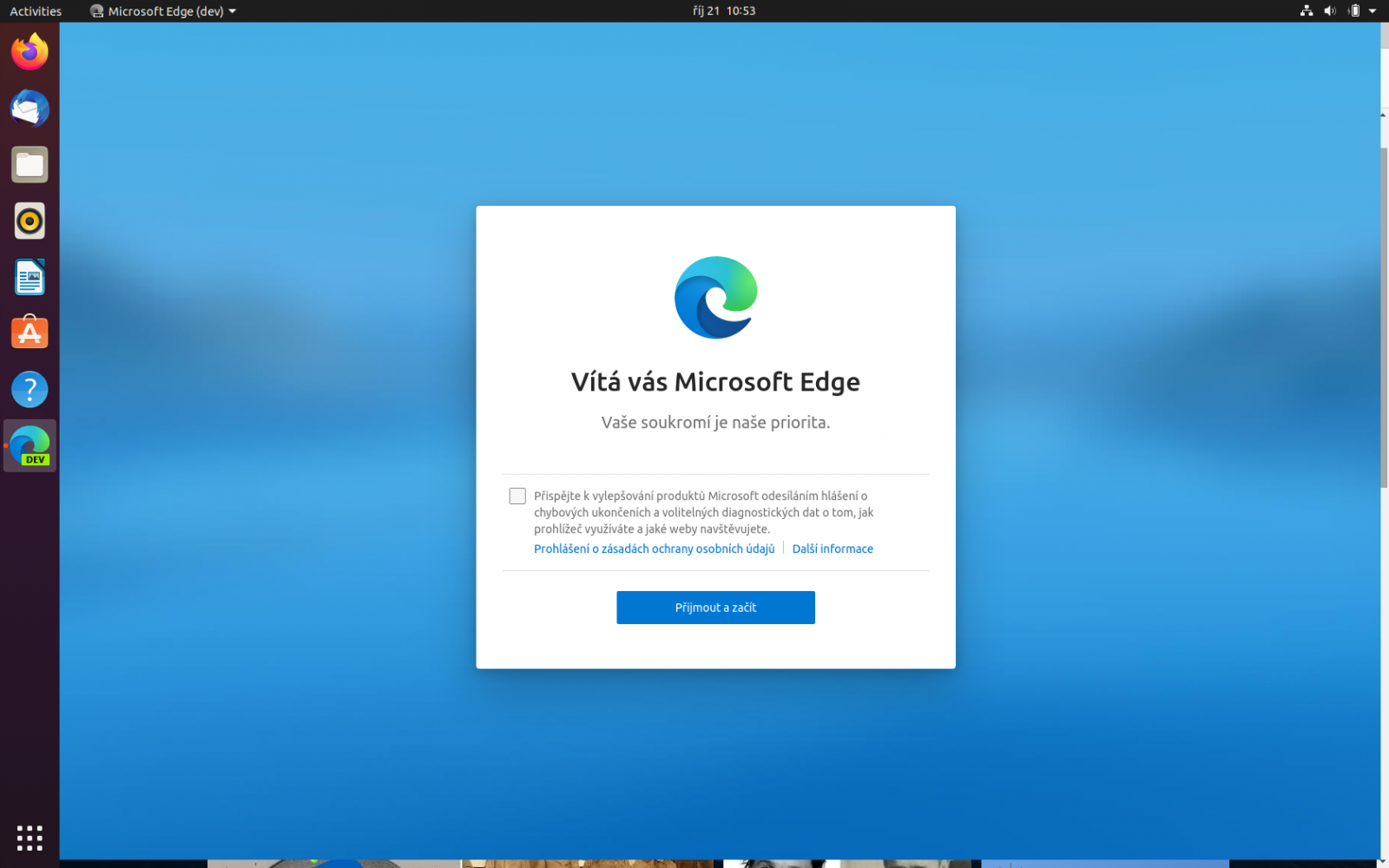Open the applications grid
This screenshot has width=1389, height=868.
[30, 838]
